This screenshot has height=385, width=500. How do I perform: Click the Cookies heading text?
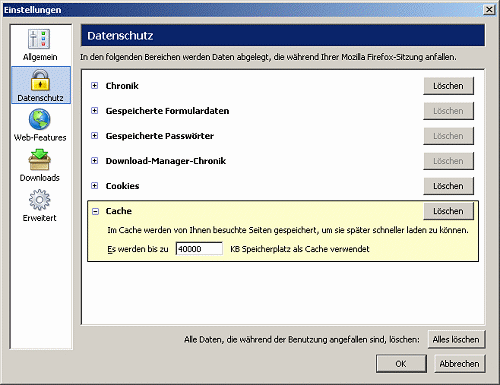(x=122, y=186)
